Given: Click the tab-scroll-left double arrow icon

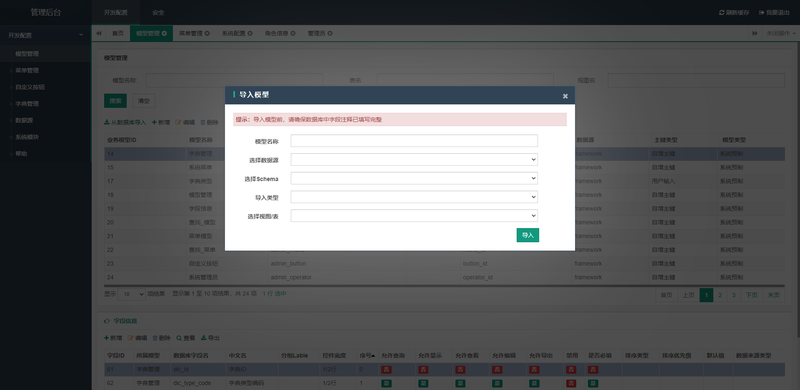Looking at the screenshot, I should [x=99, y=33].
